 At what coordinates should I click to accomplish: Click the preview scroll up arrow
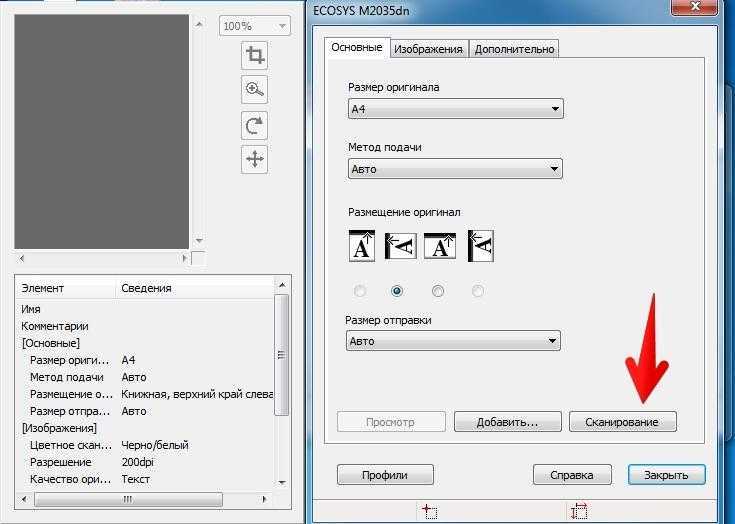tap(199, 24)
